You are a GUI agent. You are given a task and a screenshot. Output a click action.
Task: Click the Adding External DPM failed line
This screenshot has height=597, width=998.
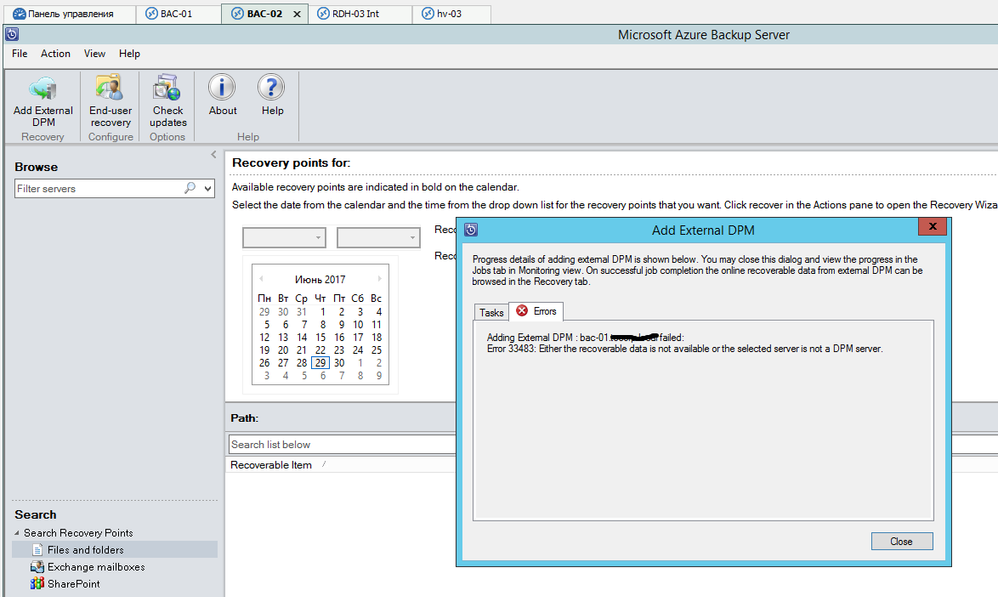coord(586,337)
